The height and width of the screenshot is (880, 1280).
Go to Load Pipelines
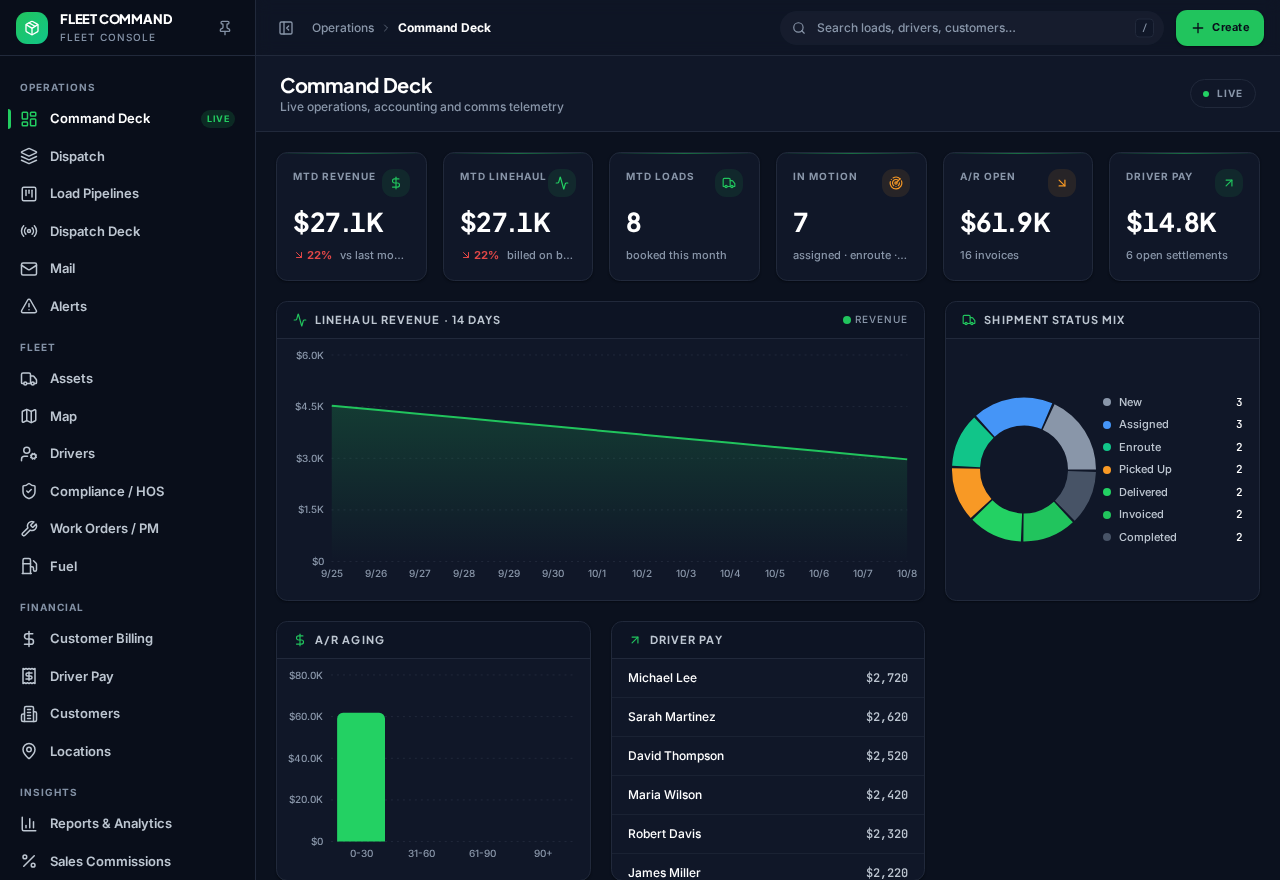(127, 193)
